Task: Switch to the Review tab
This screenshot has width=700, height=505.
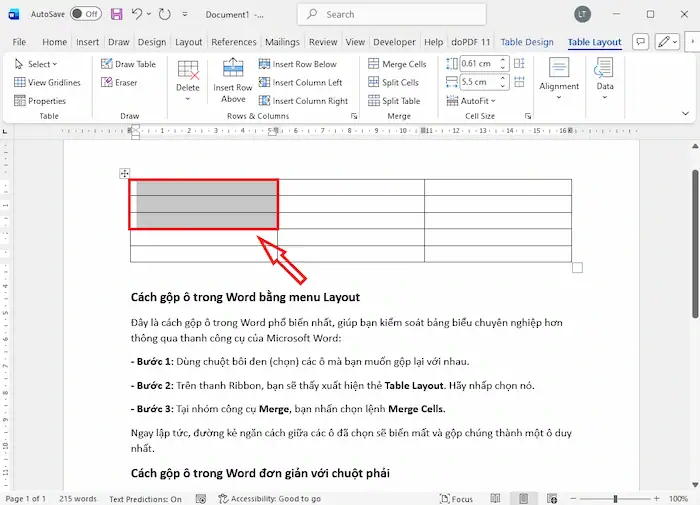Action: coord(323,42)
